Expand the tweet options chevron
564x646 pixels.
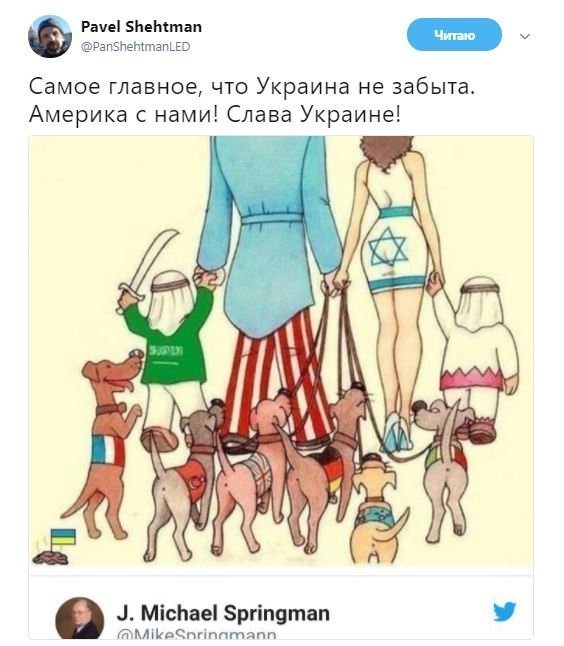click(525, 37)
